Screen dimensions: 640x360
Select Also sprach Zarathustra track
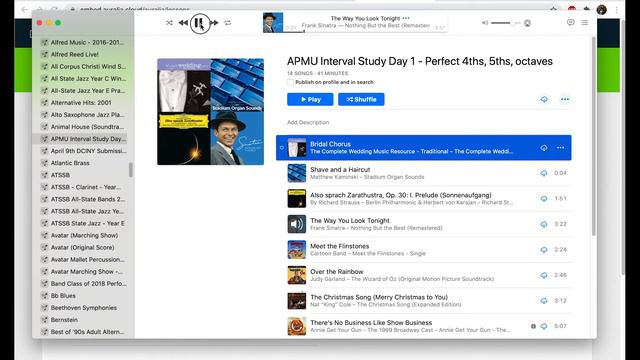[424, 199]
